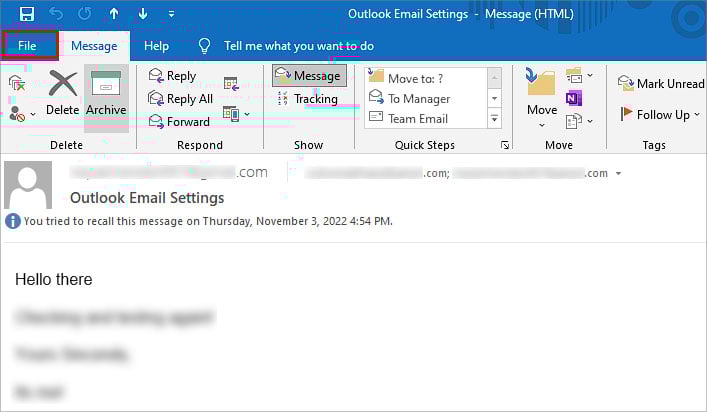The width and height of the screenshot is (707, 412).
Task: Forward the message
Action: point(179,121)
